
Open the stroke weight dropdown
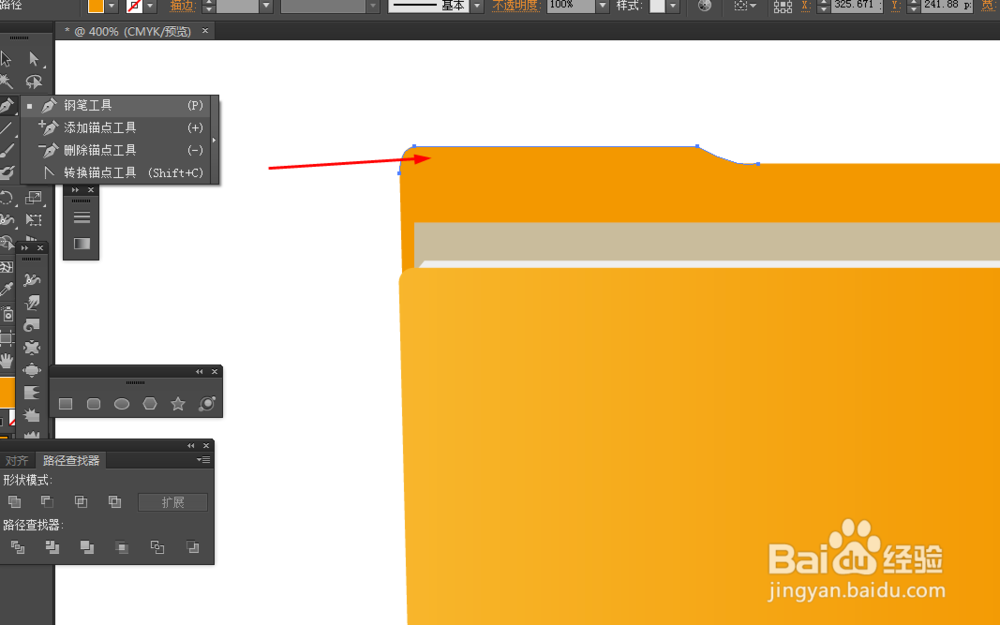tap(267, 6)
